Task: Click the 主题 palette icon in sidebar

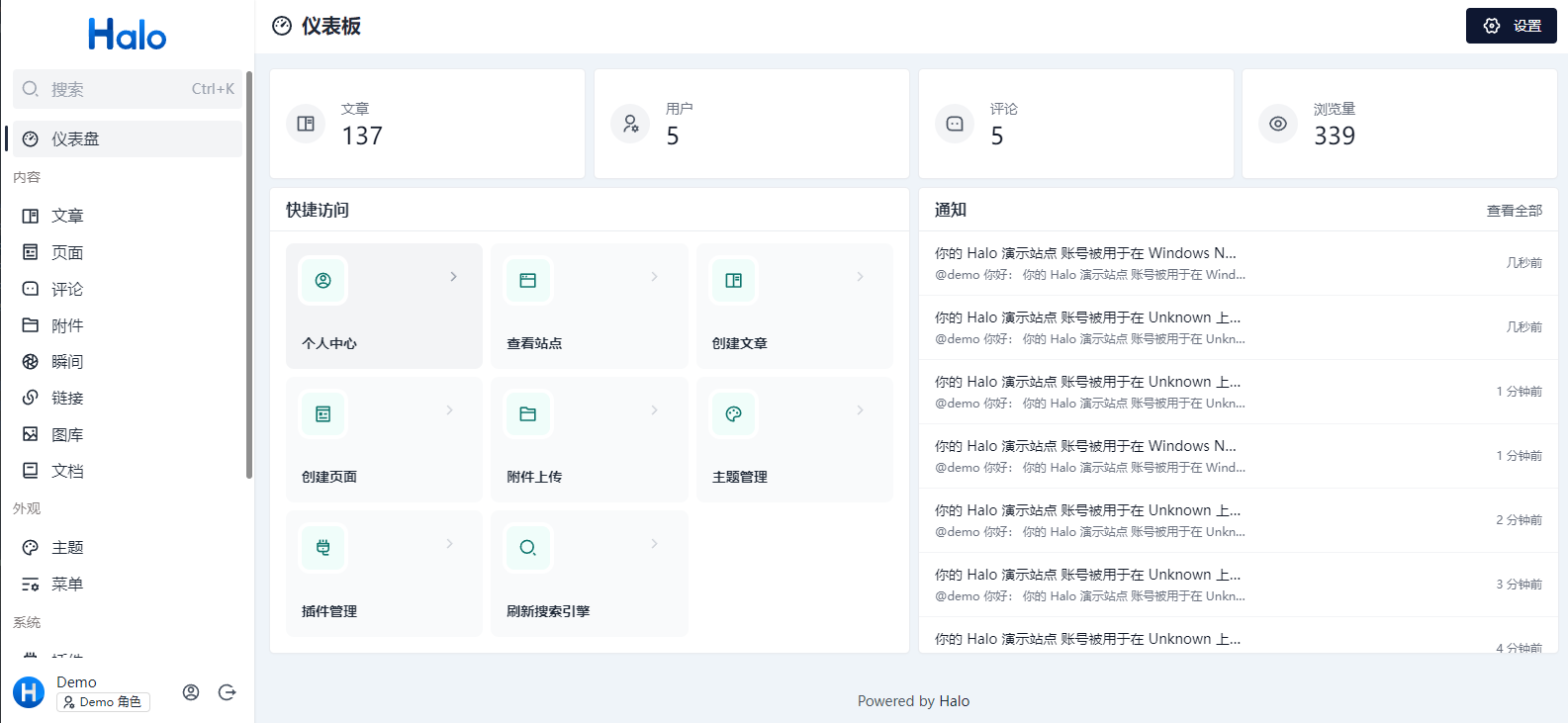Action: pyautogui.click(x=31, y=547)
